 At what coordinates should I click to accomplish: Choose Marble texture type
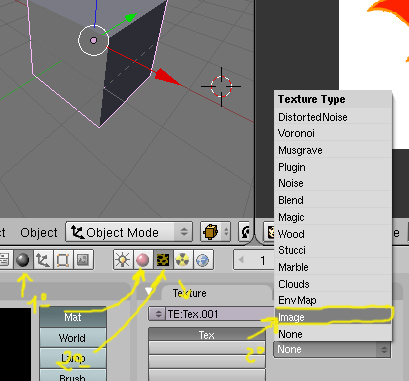point(333,267)
